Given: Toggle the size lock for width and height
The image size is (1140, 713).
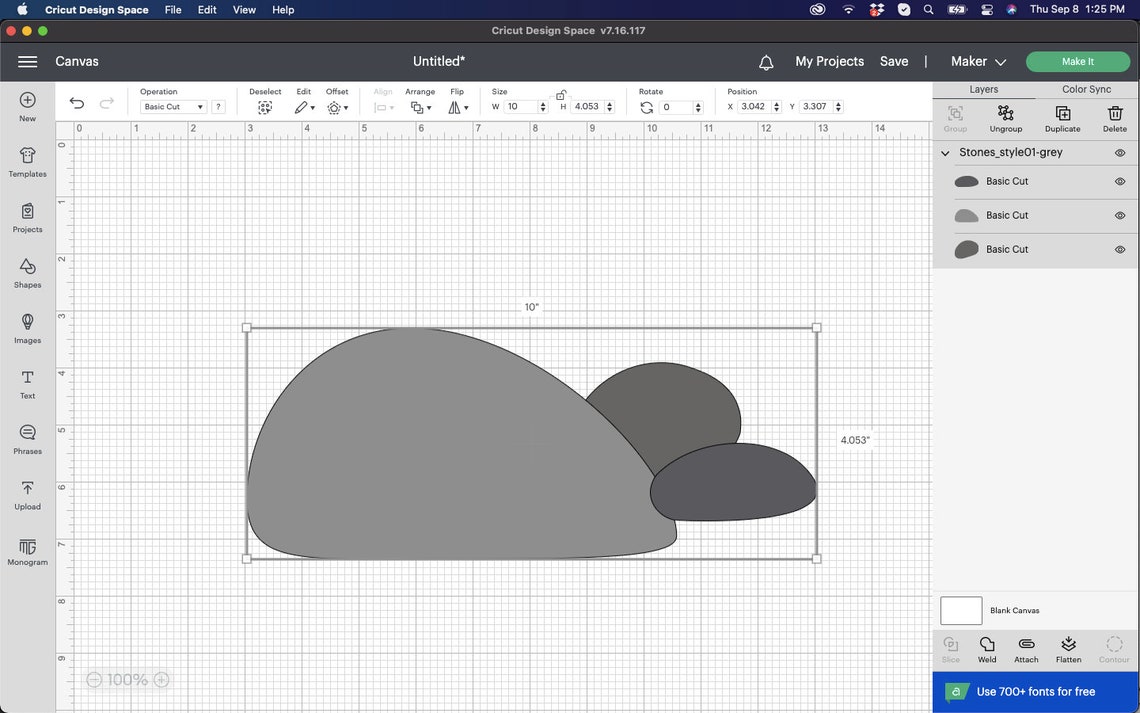Looking at the screenshot, I should pos(561,94).
